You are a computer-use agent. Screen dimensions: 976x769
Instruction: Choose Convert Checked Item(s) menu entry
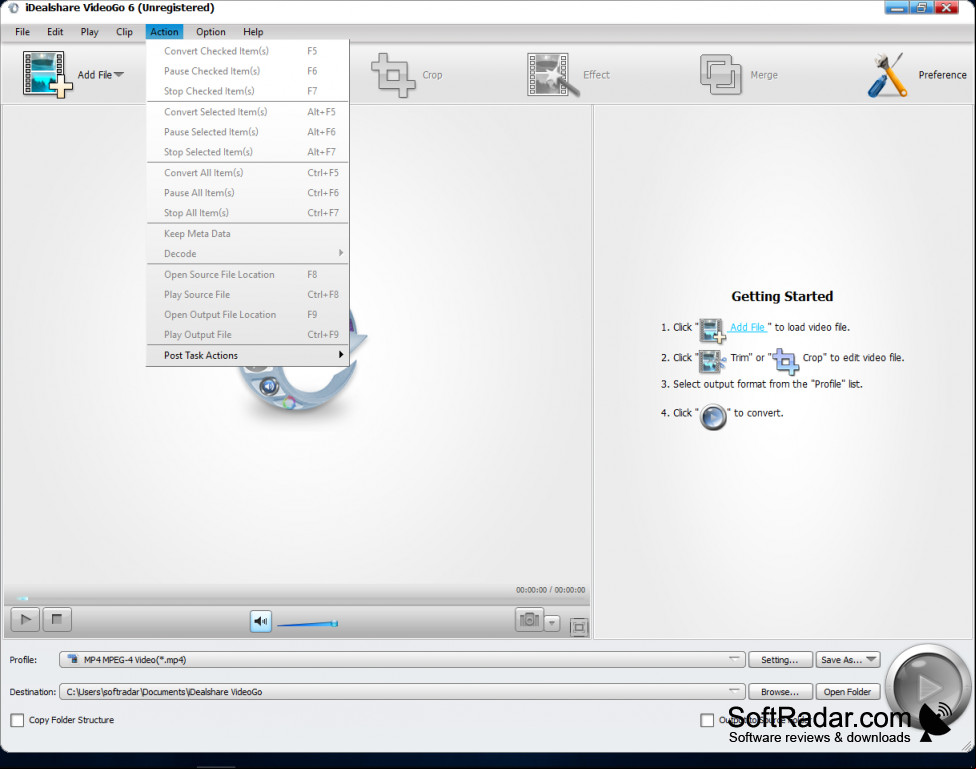(x=248, y=51)
